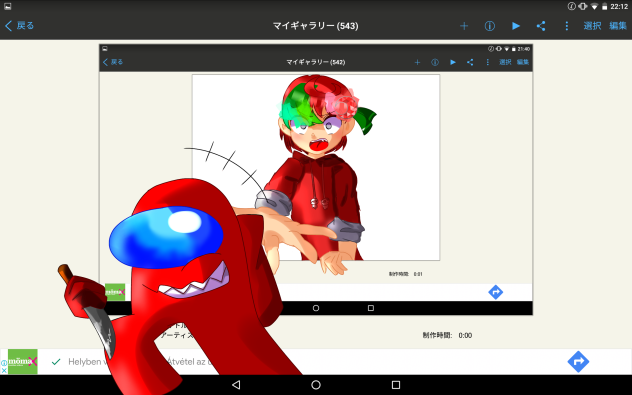Click the 制作時間 0:00 label
Viewport: 632px width, 395px height.
pyautogui.click(x=447, y=335)
